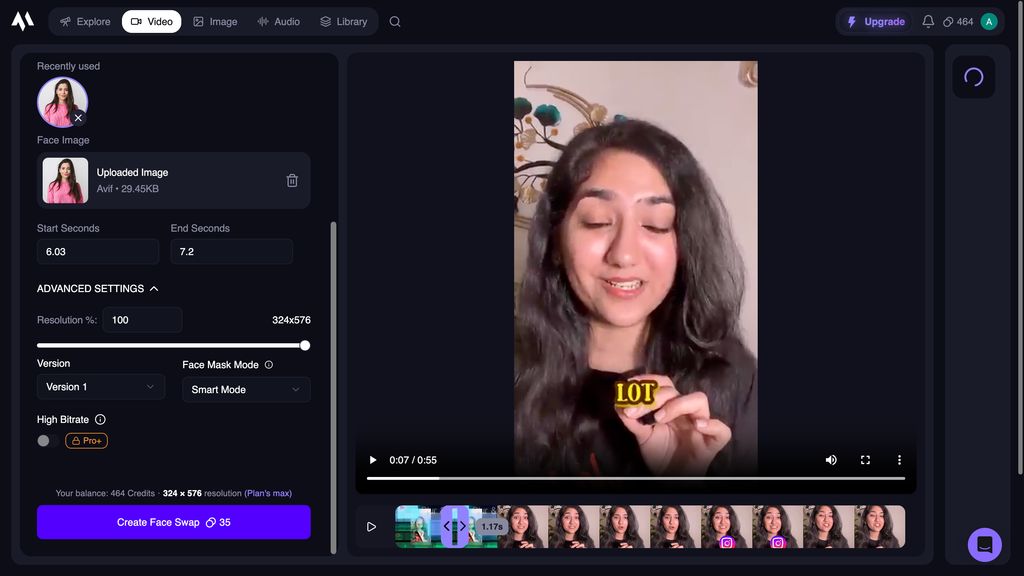The image size is (1024, 576).
Task: Remove the recently used face image
Action: coord(78,117)
